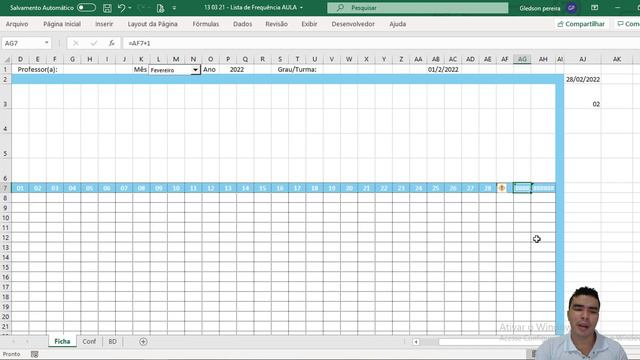The height and width of the screenshot is (360, 640).
Task: Click the formula bar showing =AF7+1
Action: tap(381, 43)
